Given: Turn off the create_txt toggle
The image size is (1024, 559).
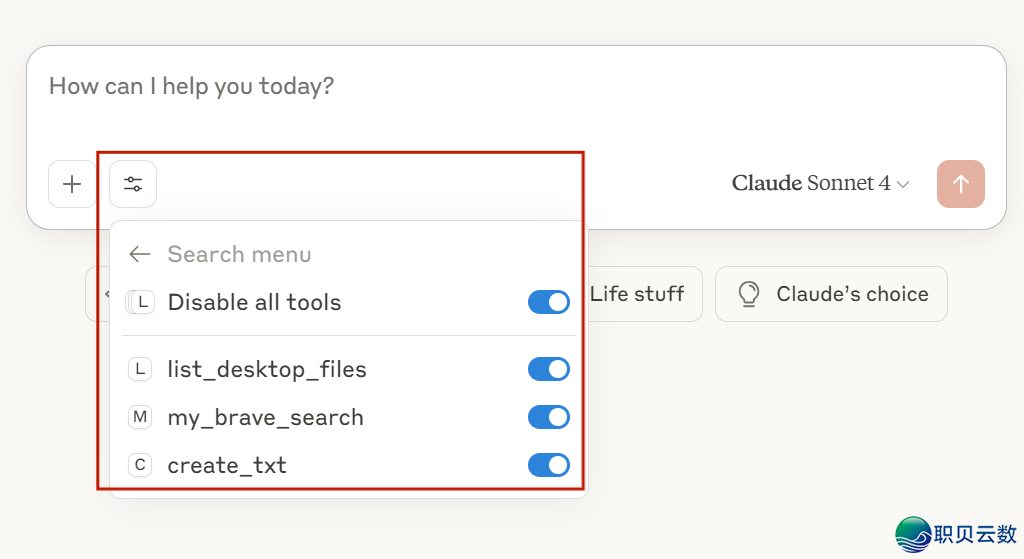Looking at the screenshot, I should click(548, 465).
